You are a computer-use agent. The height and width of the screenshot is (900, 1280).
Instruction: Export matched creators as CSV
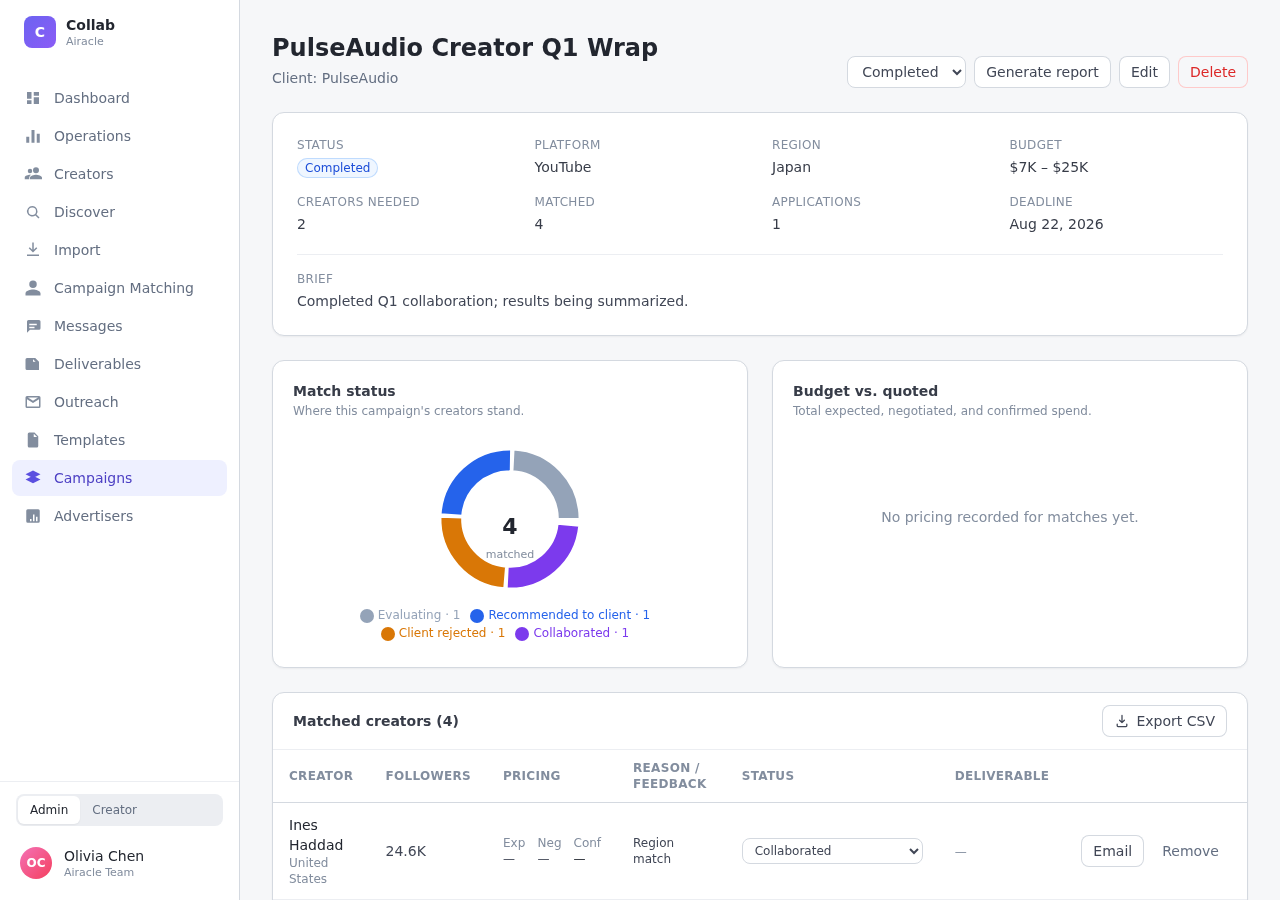1164,721
